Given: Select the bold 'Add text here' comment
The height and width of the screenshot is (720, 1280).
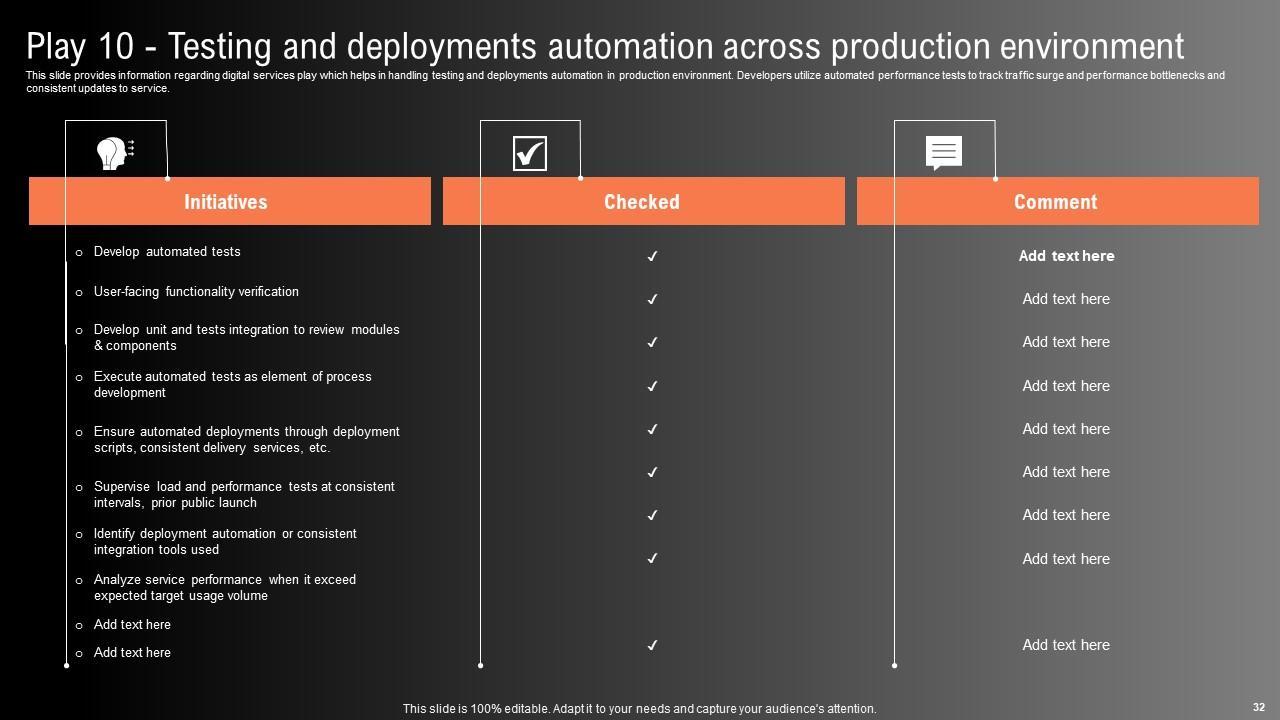Looking at the screenshot, I should click(x=1066, y=256).
